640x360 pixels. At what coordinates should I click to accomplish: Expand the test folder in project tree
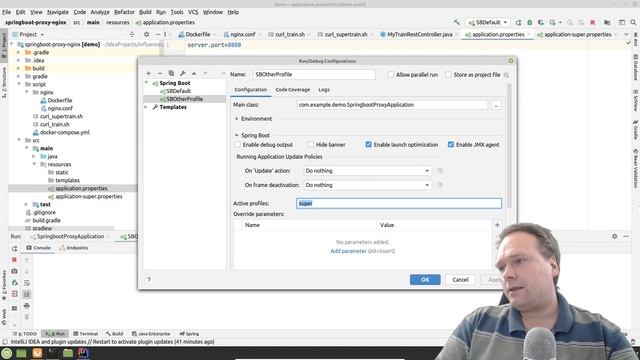pyautogui.click(x=27, y=204)
